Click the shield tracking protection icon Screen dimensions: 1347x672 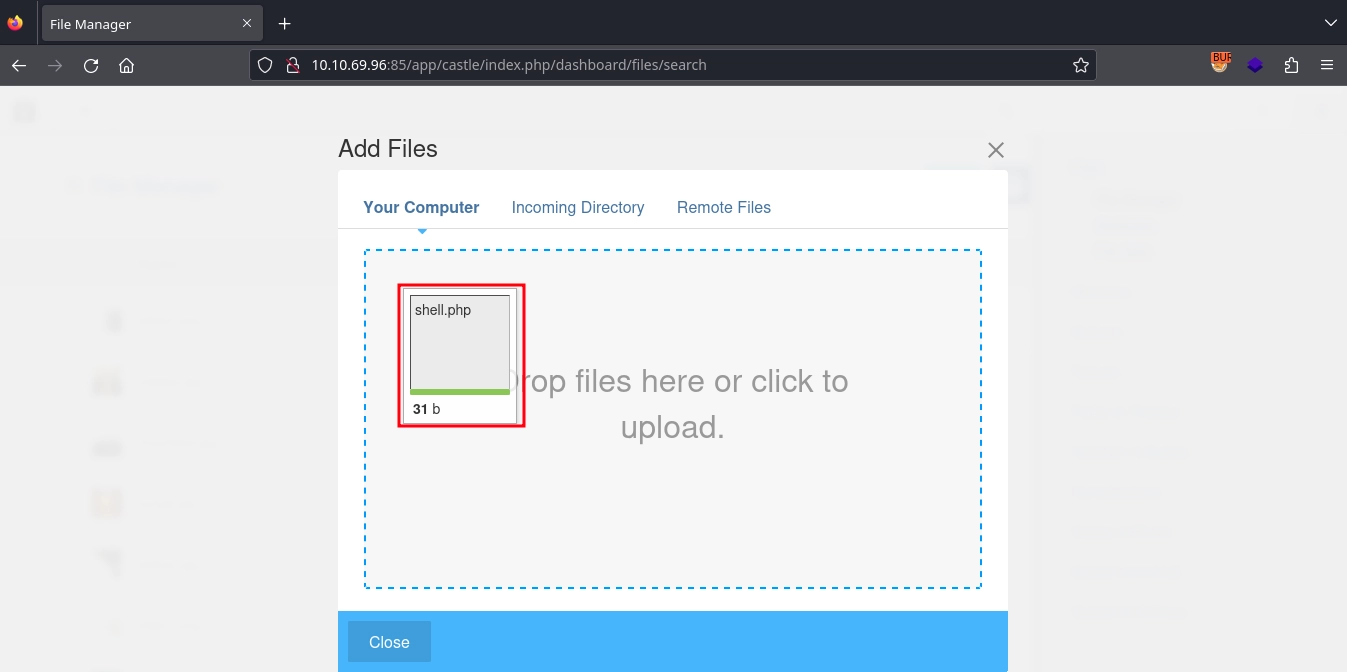pyautogui.click(x=265, y=65)
